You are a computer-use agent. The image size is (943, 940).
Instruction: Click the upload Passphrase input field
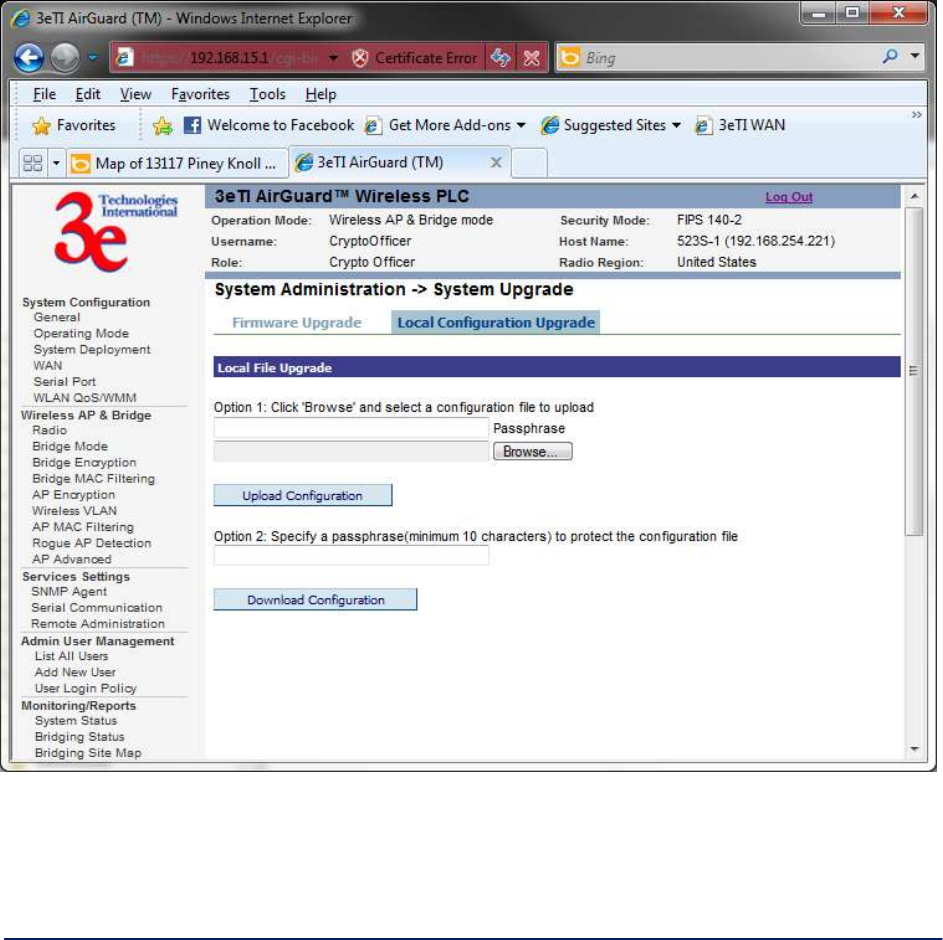point(351,428)
